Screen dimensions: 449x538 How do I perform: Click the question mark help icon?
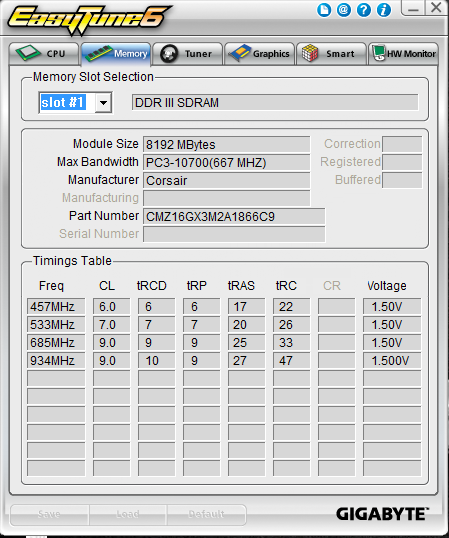(364, 10)
